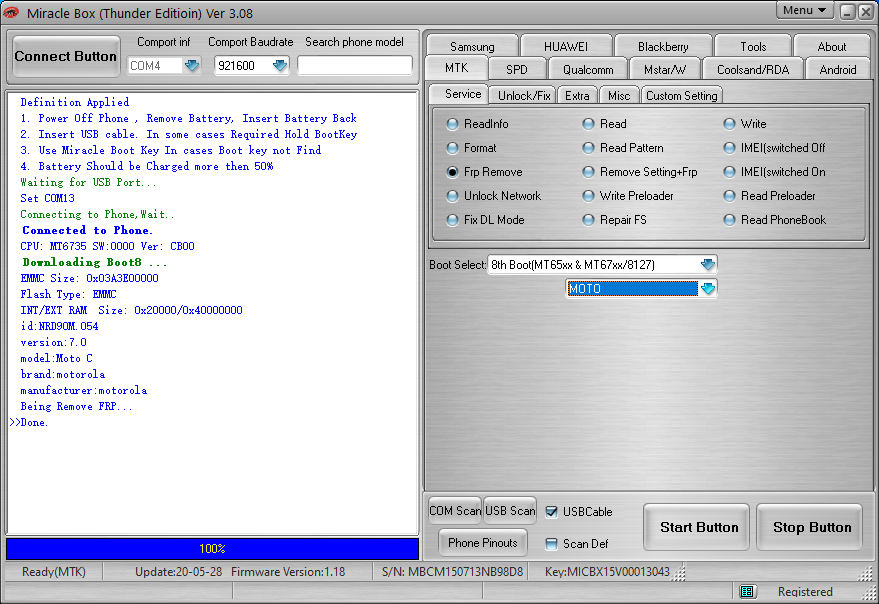Image resolution: width=879 pixels, height=604 pixels.
Task: Select the Read Preloader radio option
Action: [729, 196]
